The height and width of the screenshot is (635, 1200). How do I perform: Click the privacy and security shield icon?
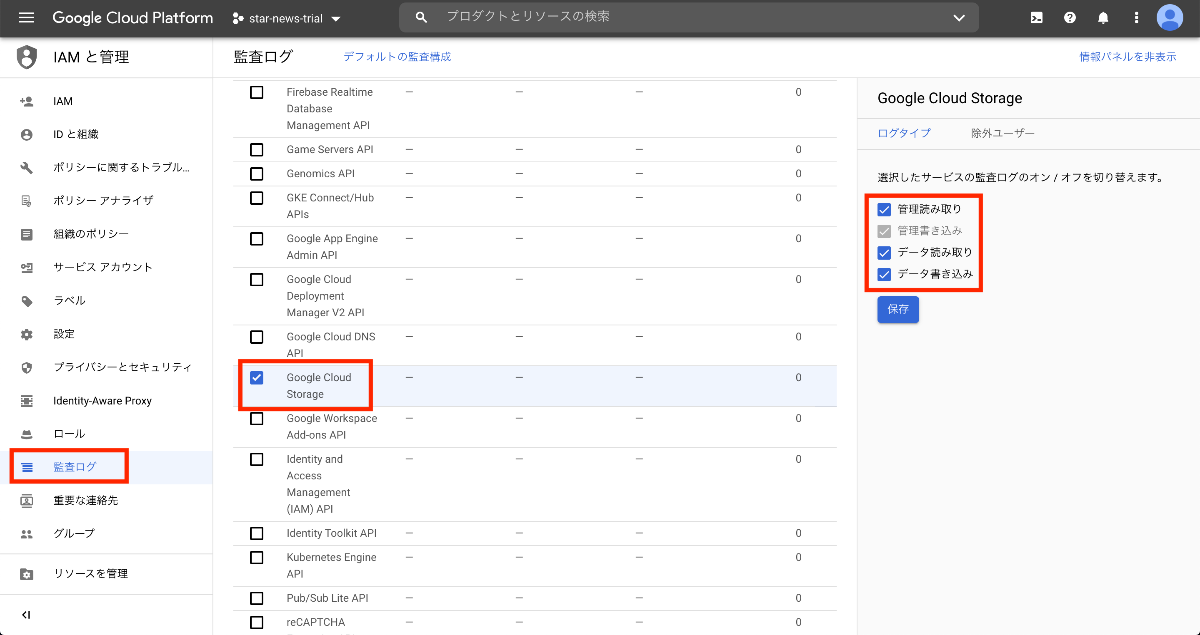click(x=27, y=367)
